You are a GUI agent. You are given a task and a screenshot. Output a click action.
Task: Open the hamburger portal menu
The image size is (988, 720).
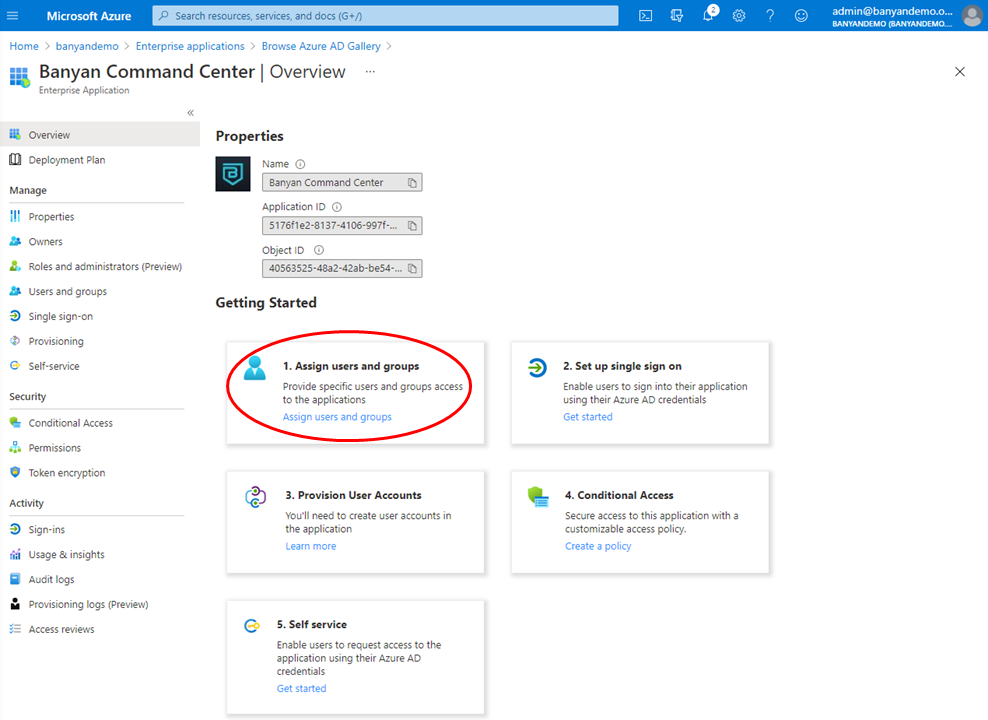(14, 16)
